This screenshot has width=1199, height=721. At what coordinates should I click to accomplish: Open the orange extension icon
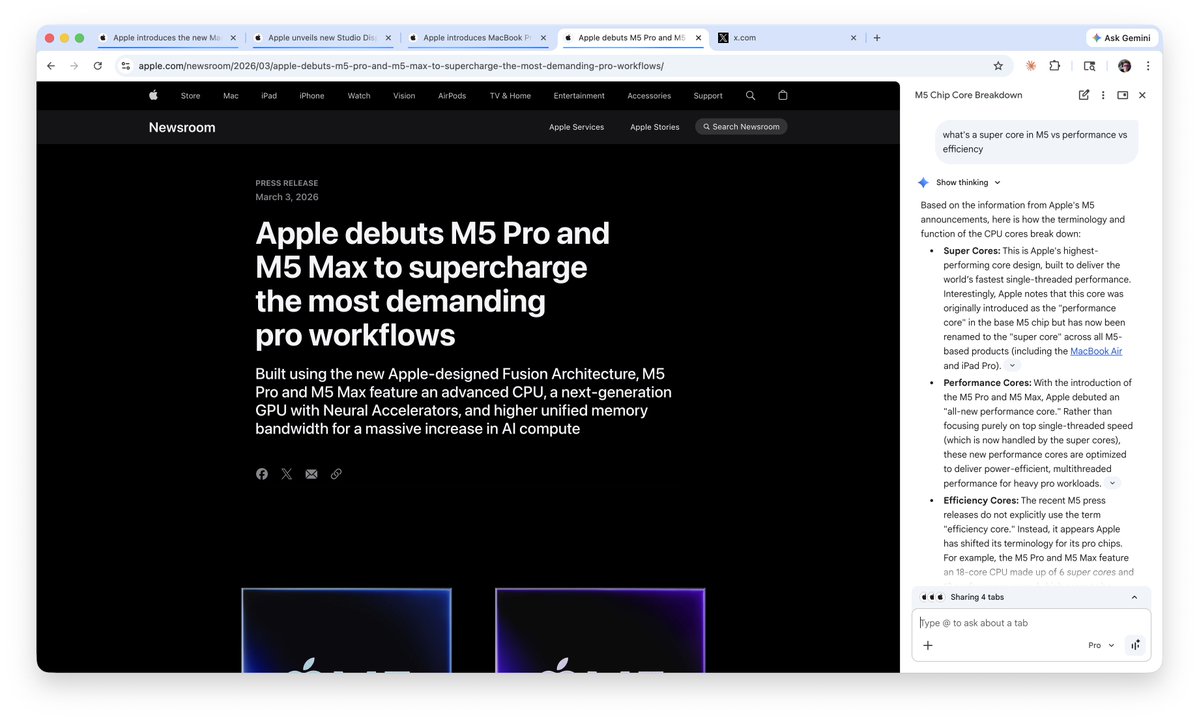1031,66
